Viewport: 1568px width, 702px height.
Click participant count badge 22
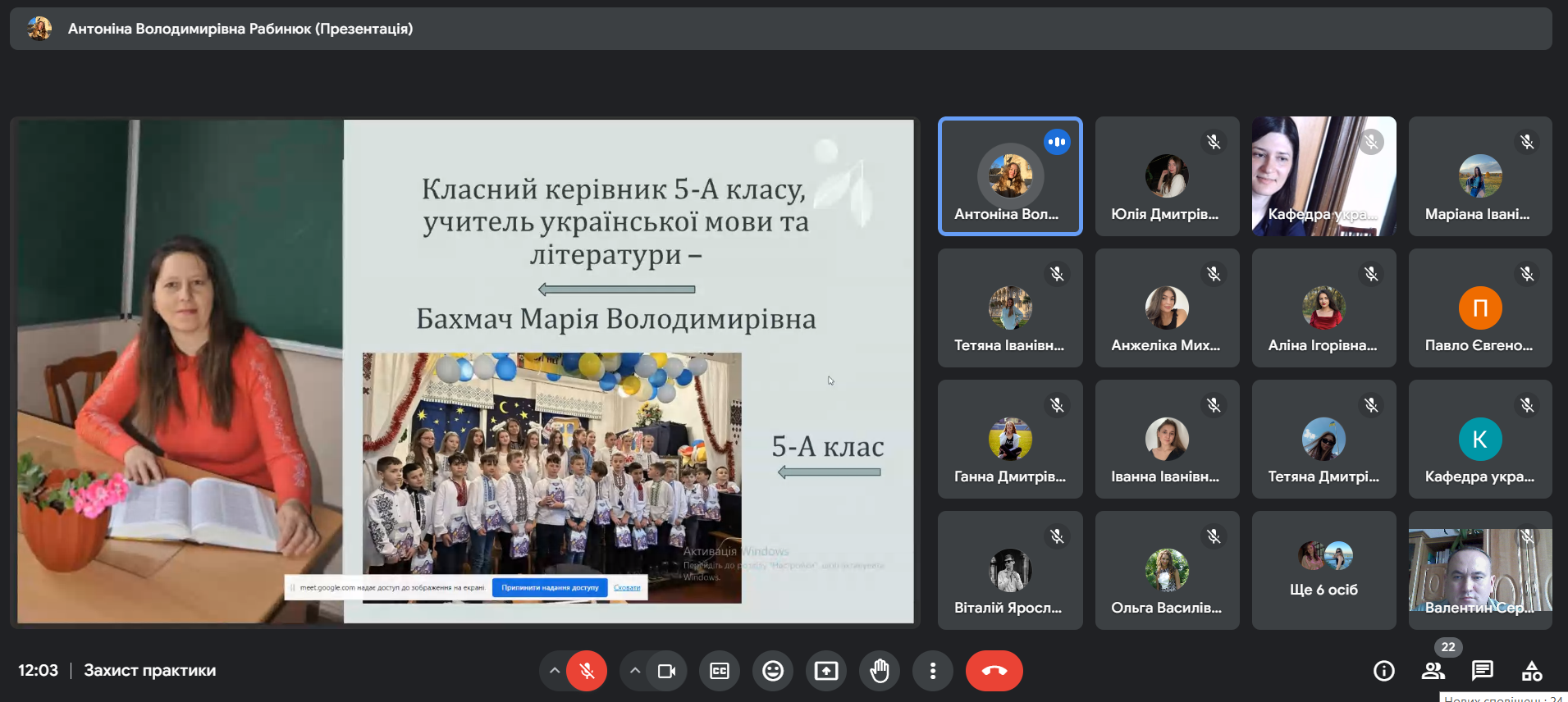[x=1448, y=647]
